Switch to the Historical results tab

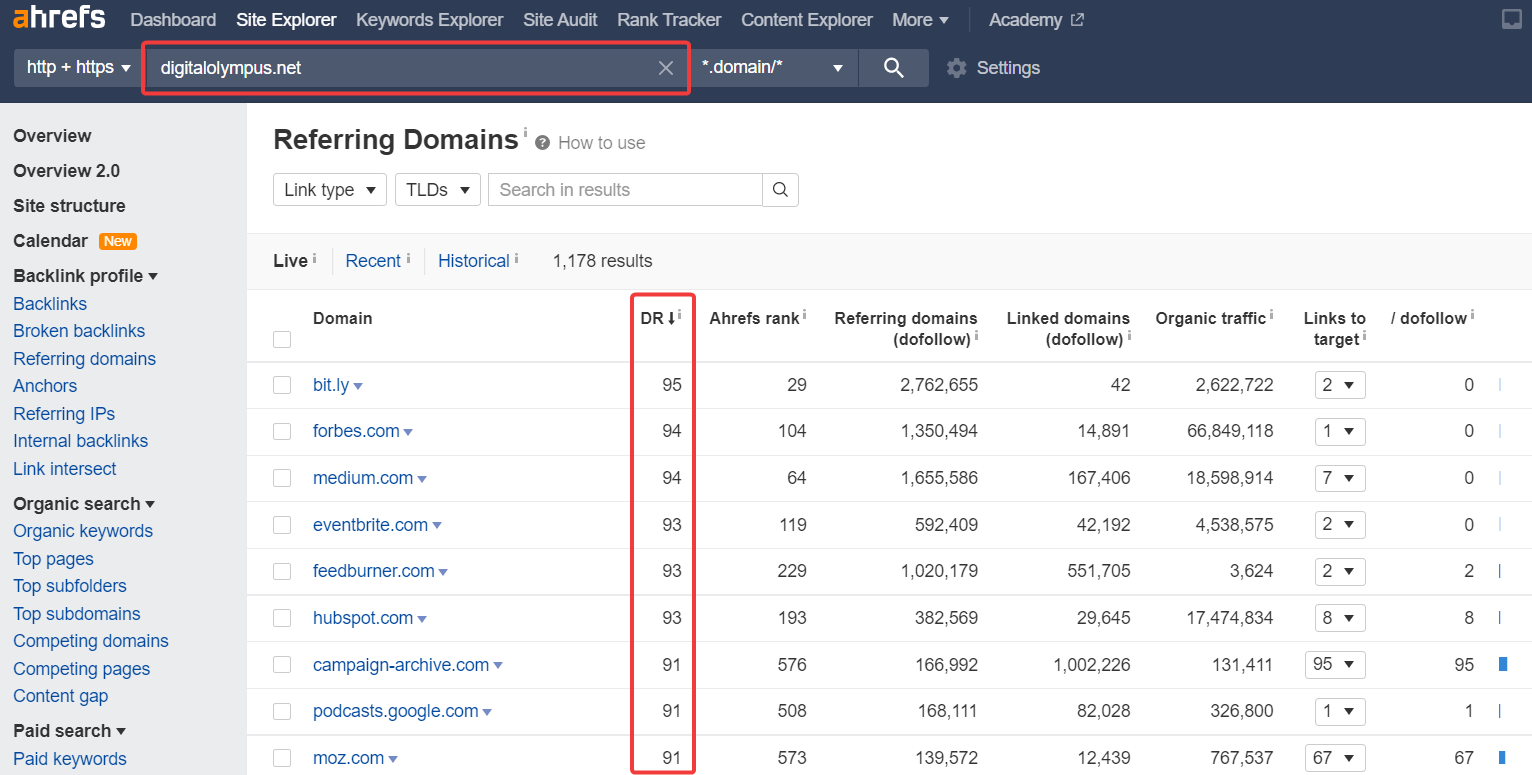point(474,261)
